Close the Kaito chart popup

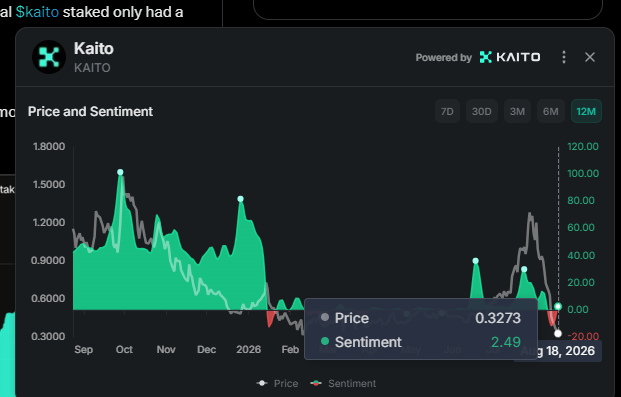point(590,57)
